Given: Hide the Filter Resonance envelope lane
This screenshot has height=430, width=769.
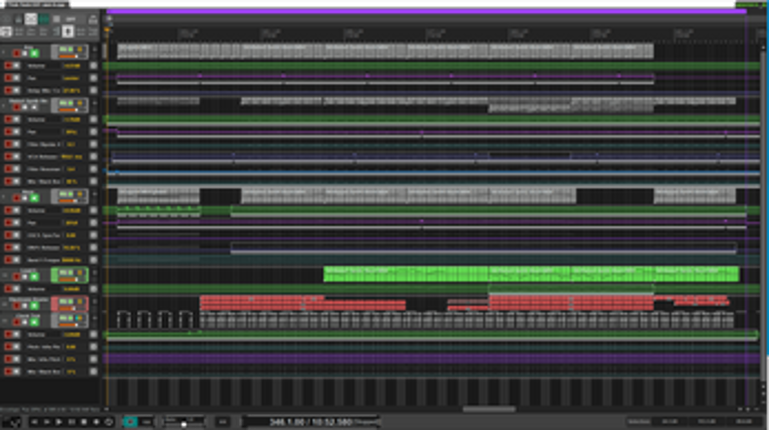Looking at the screenshot, I should [93, 169].
